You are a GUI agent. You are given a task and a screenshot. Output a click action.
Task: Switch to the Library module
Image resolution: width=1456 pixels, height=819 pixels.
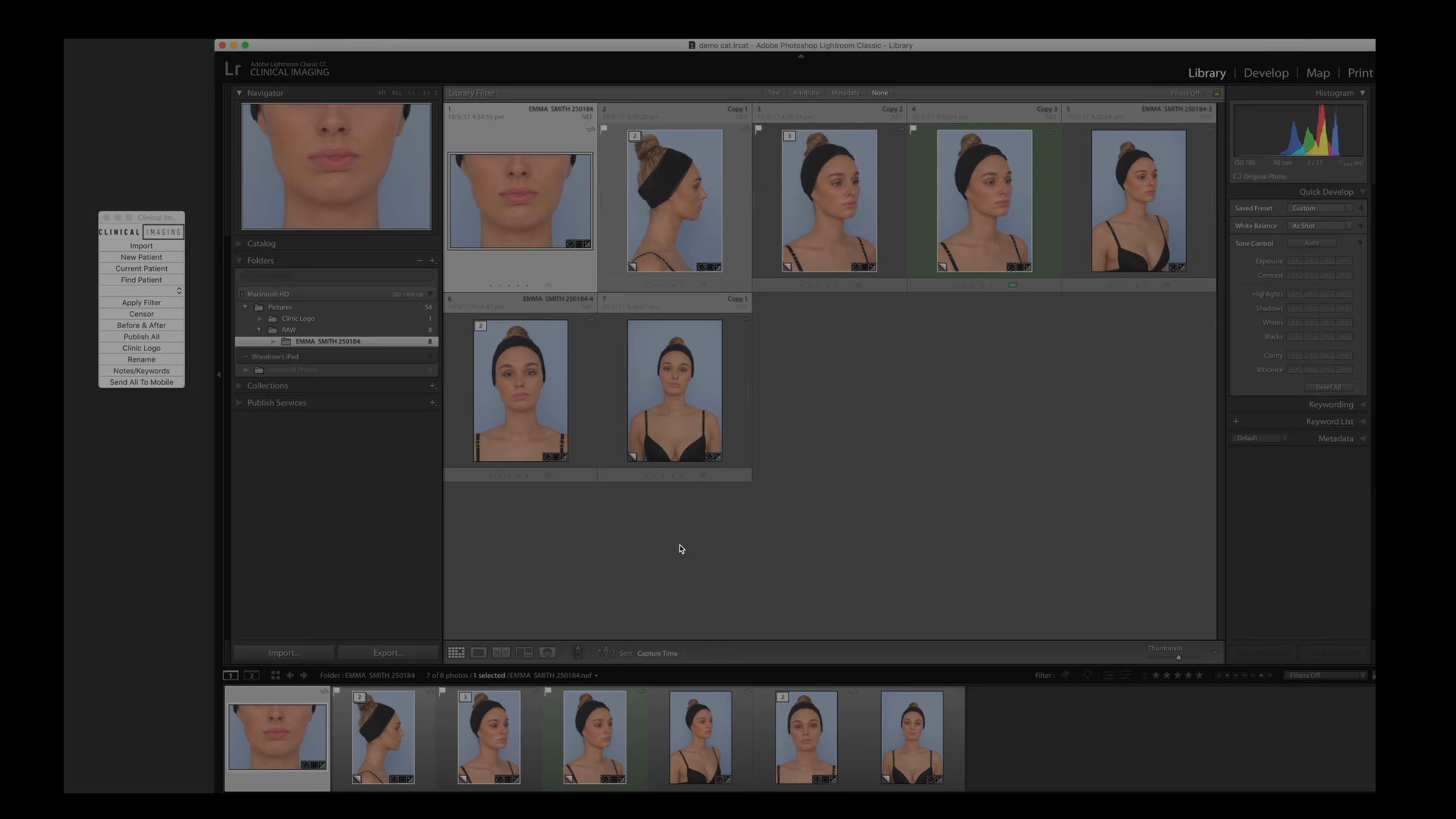1207,73
